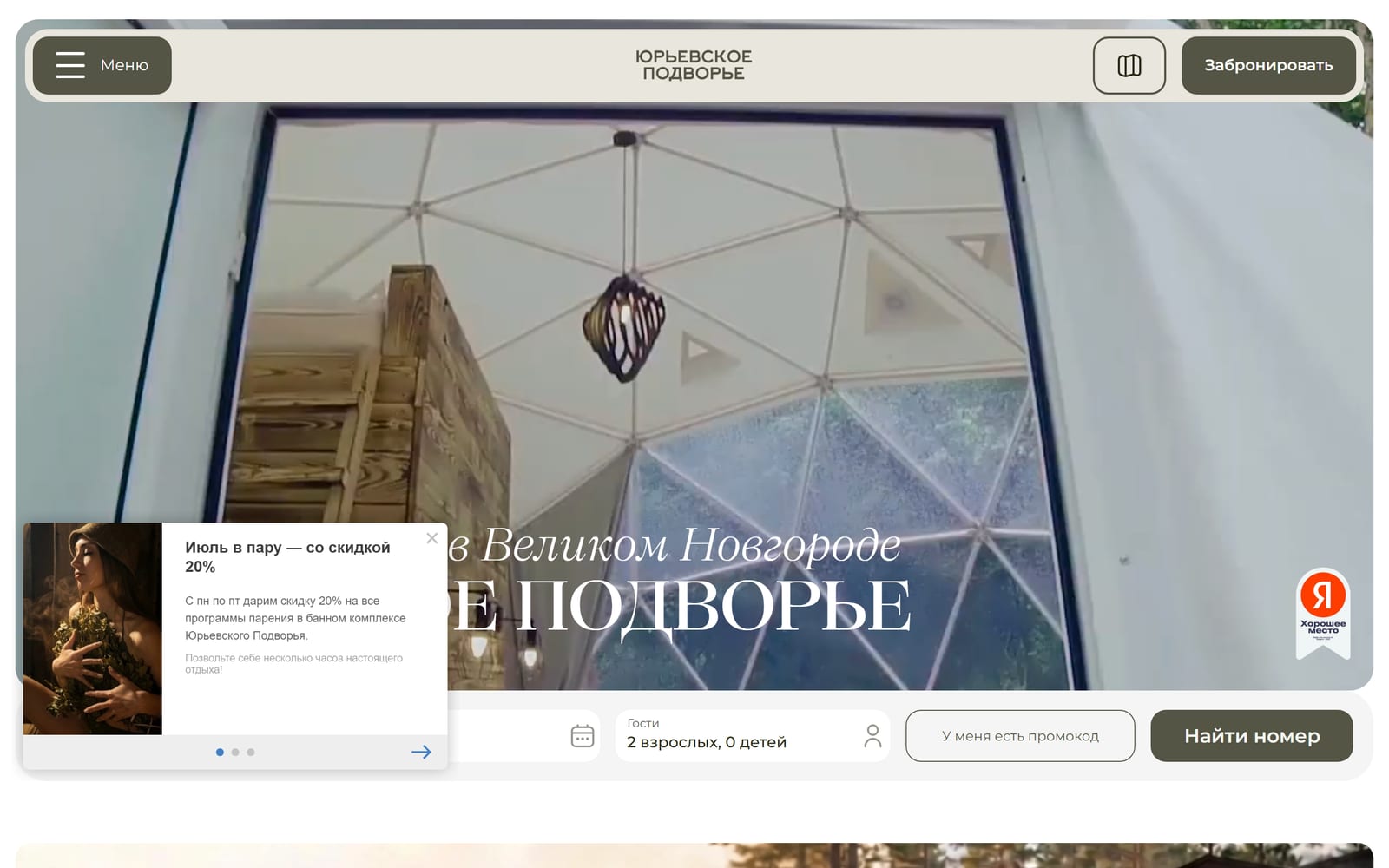Close the July discount popup
Viewport: 1389px width, 868px height.
point(432,538)
